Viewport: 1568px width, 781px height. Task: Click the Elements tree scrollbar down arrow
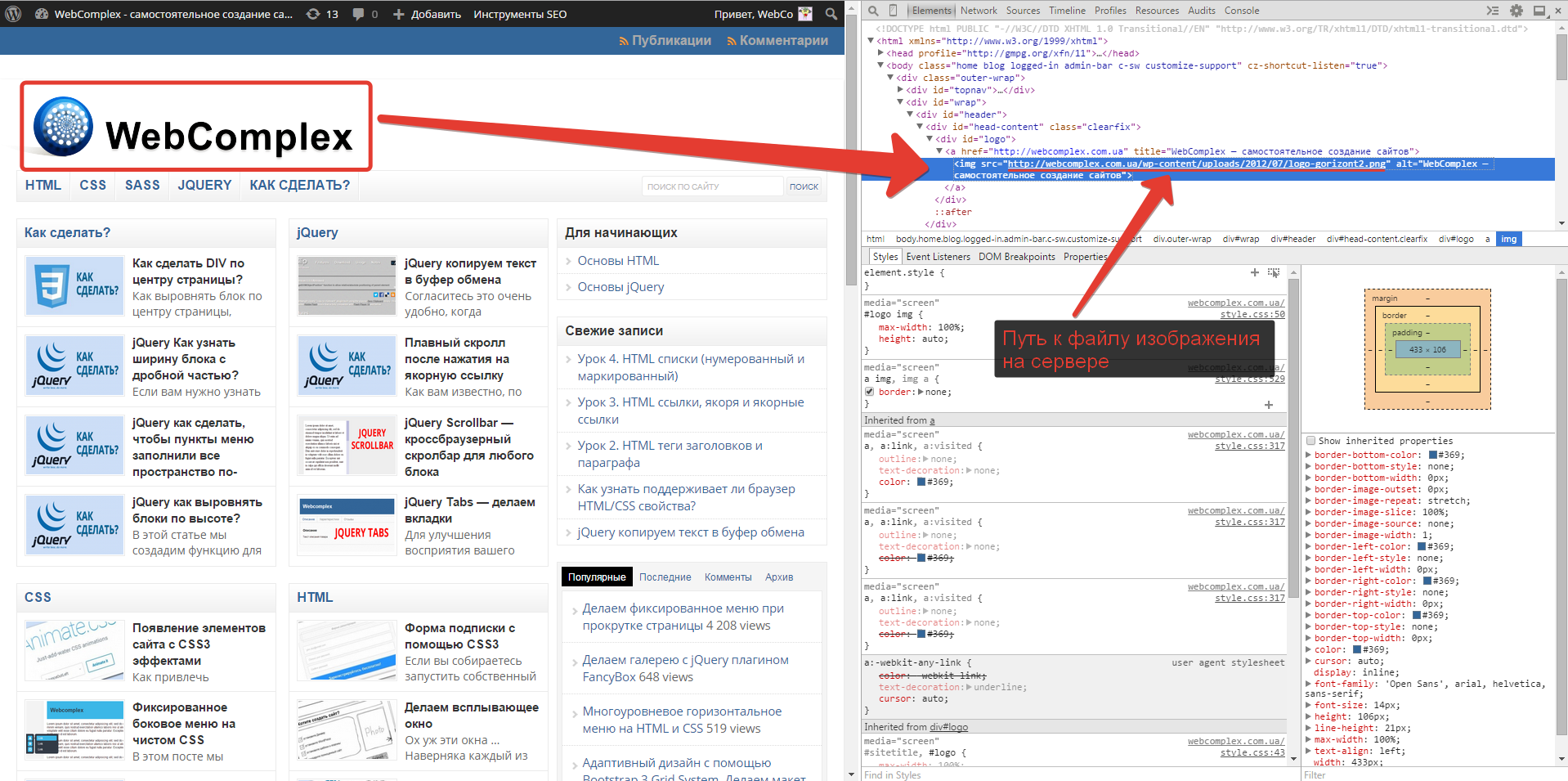click(x=1561, y=223)
